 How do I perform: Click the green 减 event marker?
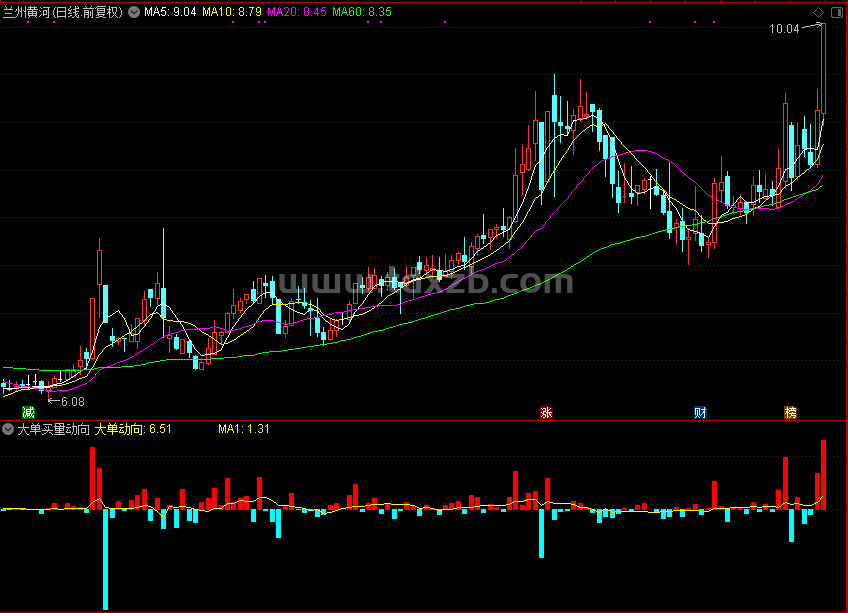(x=28, y=412)
